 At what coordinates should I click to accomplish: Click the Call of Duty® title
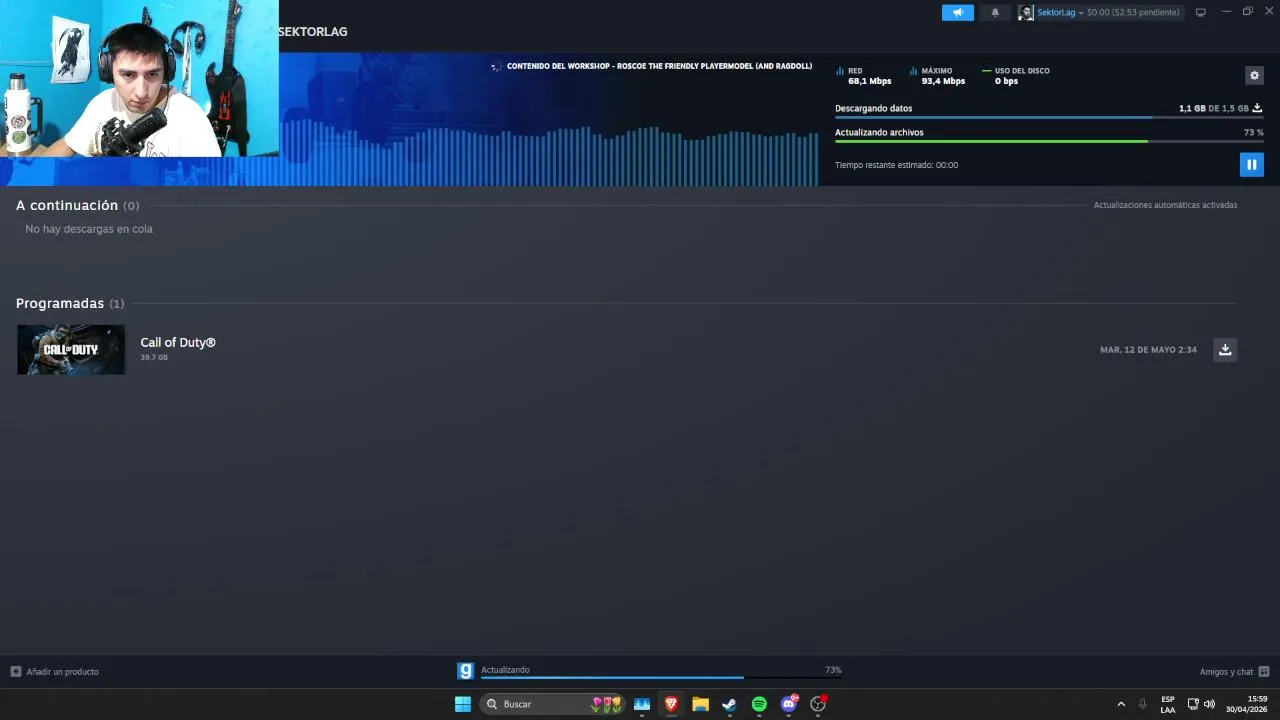tap(178, 342)
